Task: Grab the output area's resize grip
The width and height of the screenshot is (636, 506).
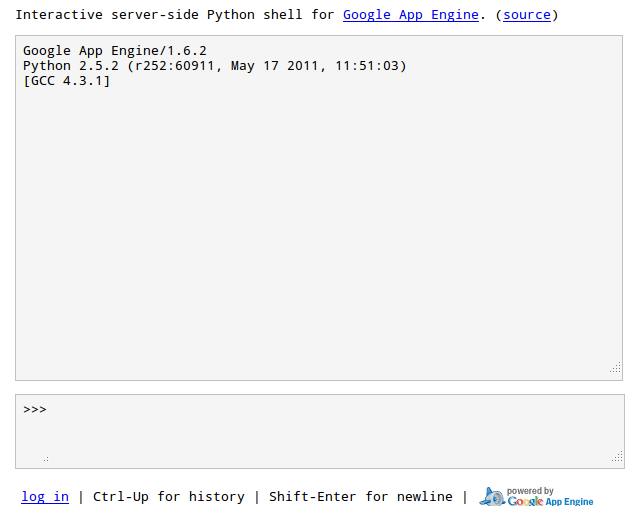Action: (x=615, y=367)
